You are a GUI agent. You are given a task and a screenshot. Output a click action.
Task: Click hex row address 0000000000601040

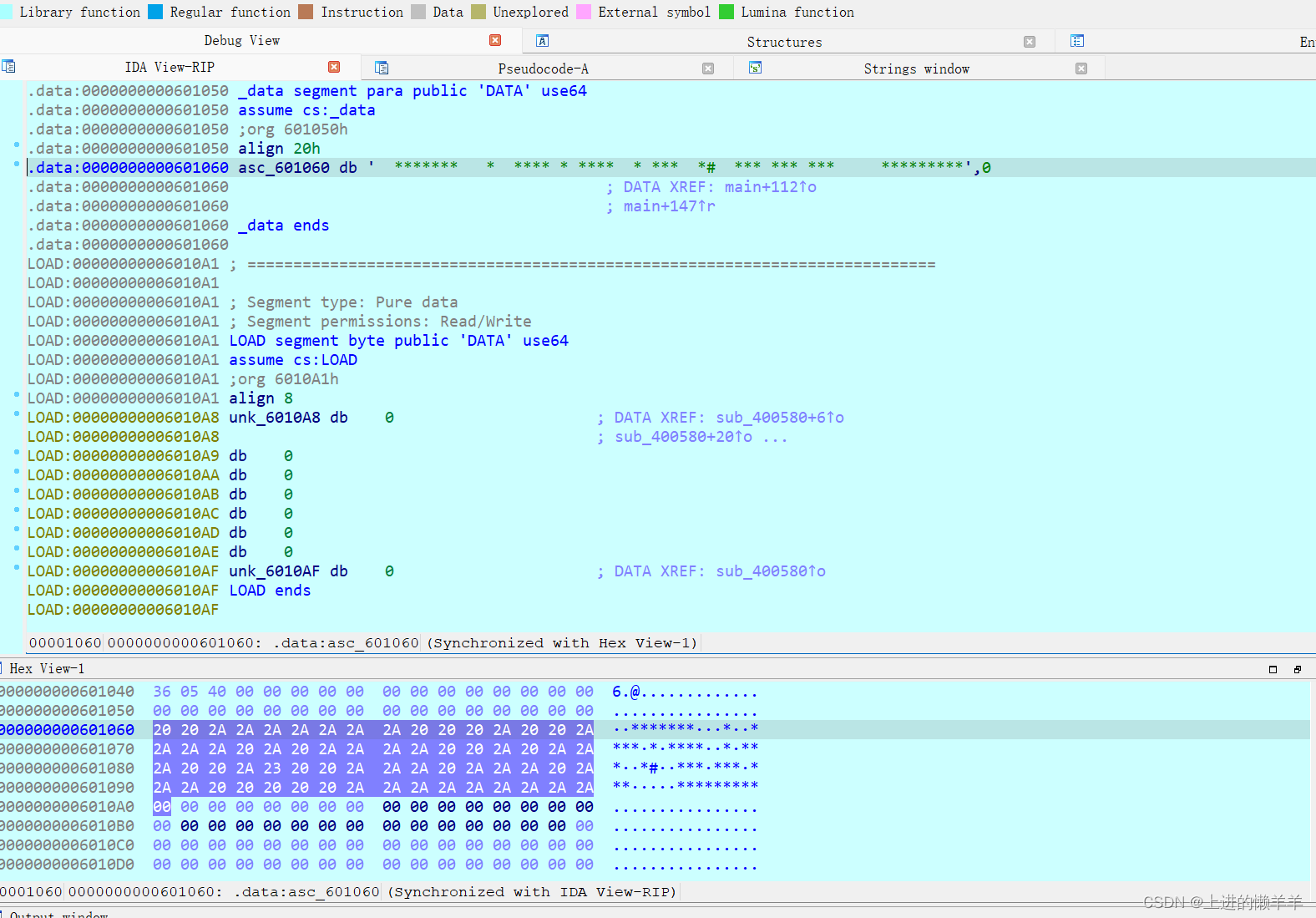(x=67, y=692)
